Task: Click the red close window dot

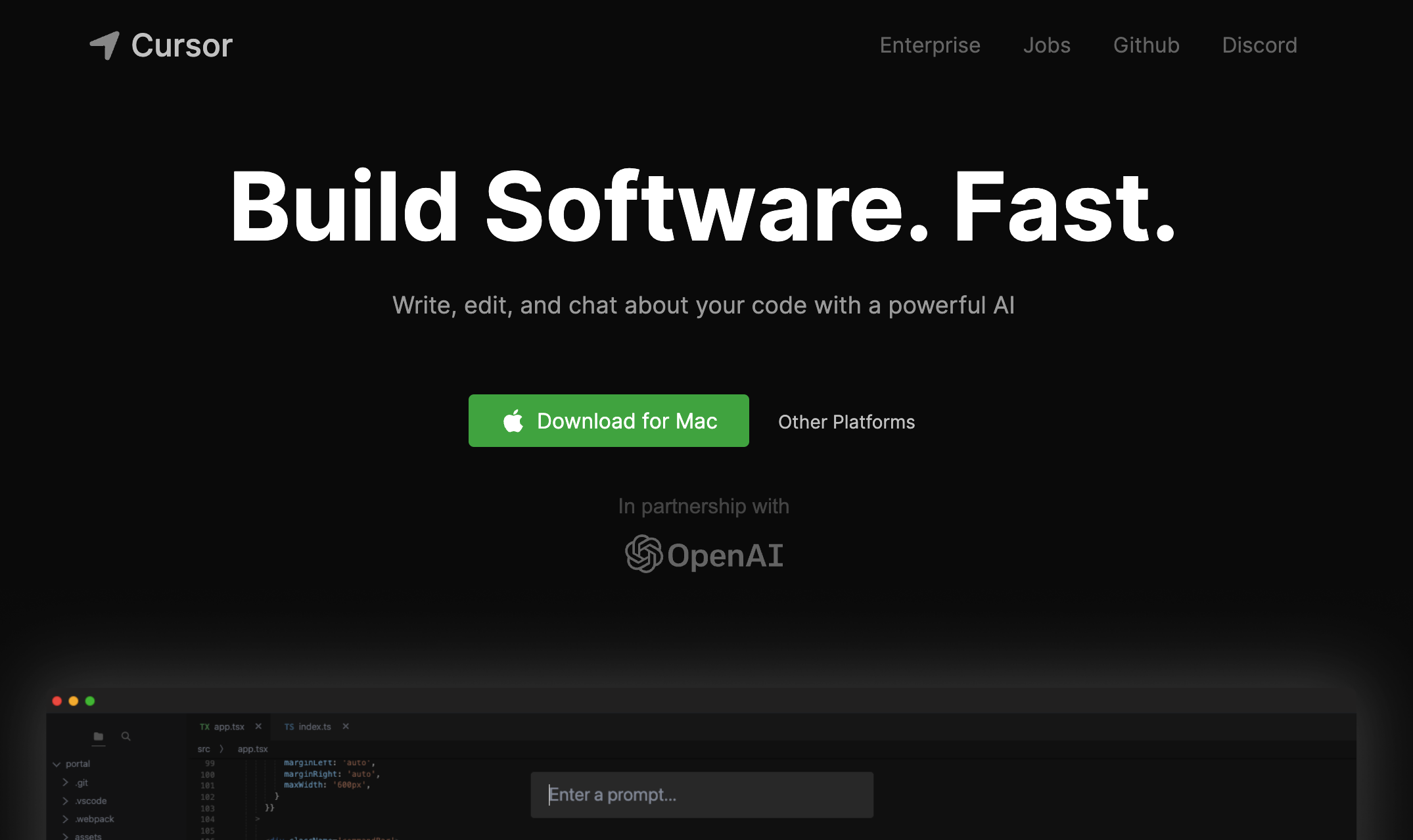Action: tap(57, 701)
